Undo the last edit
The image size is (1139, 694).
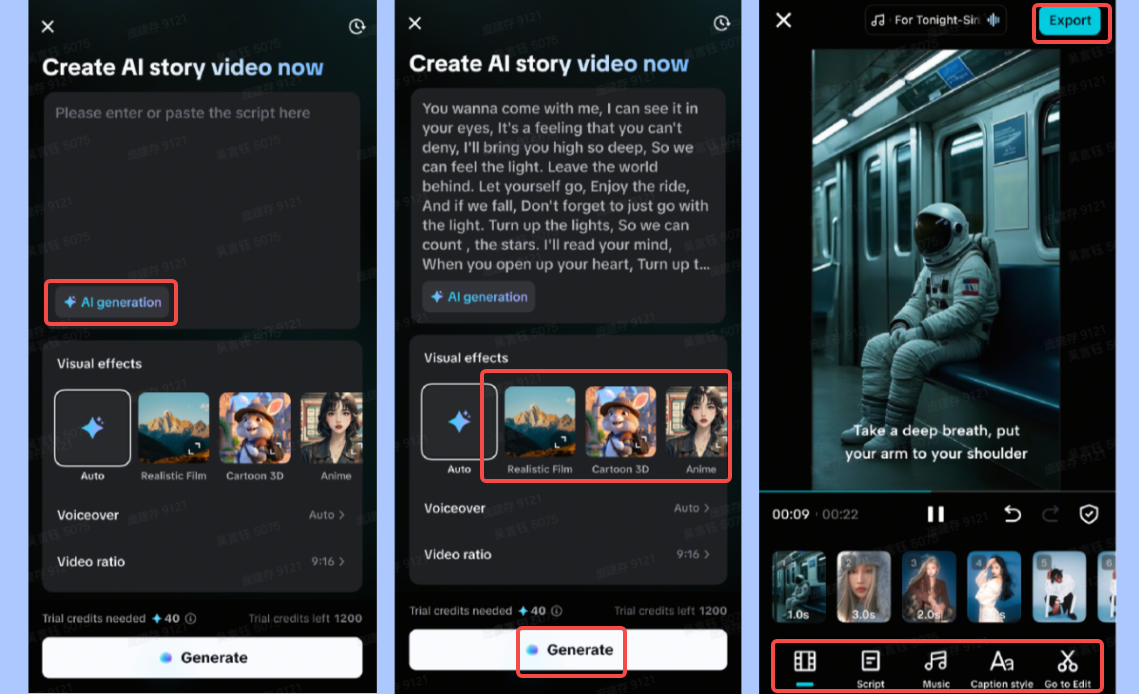[1012, 515]
